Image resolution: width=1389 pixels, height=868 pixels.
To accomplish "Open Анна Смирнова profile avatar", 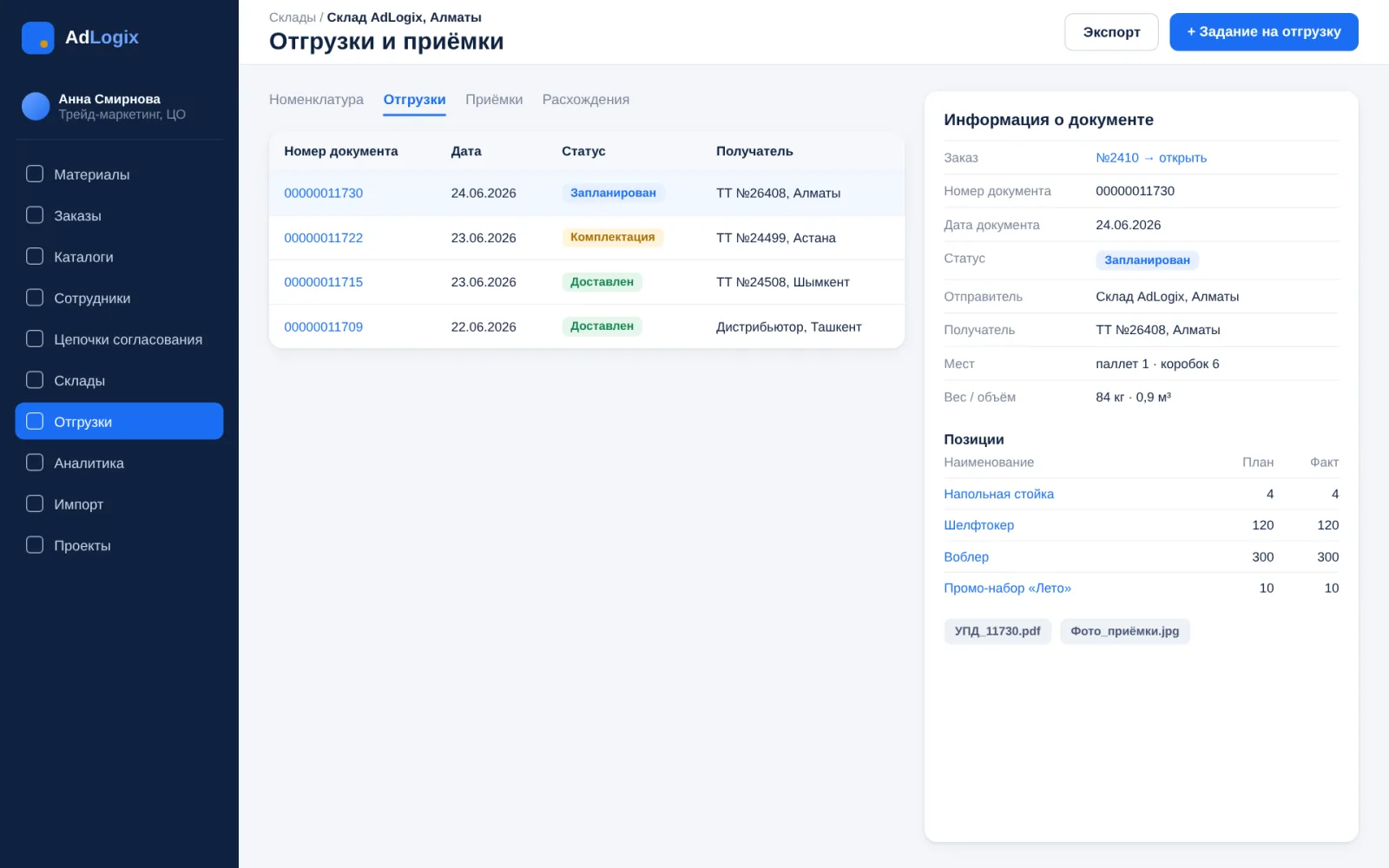I will pyautogui.click(x=36, y=106).
